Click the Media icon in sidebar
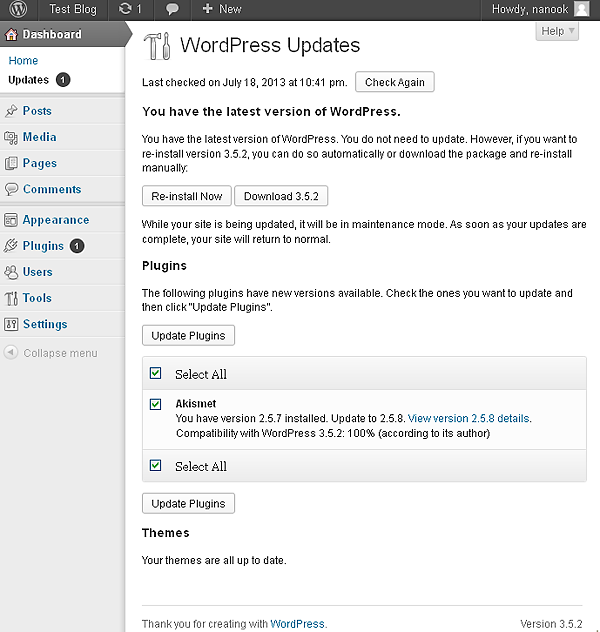This screenshot has width=600, height=632. (11, 137)
